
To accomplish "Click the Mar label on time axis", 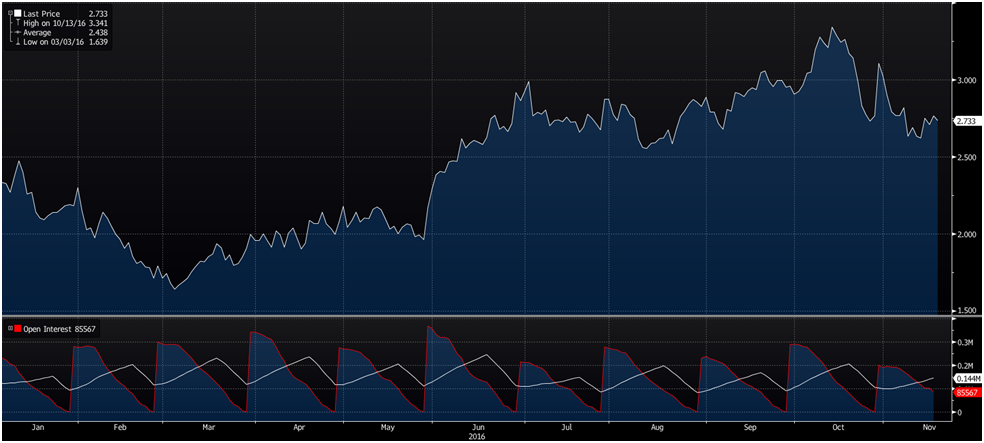I will click(208, 427).
